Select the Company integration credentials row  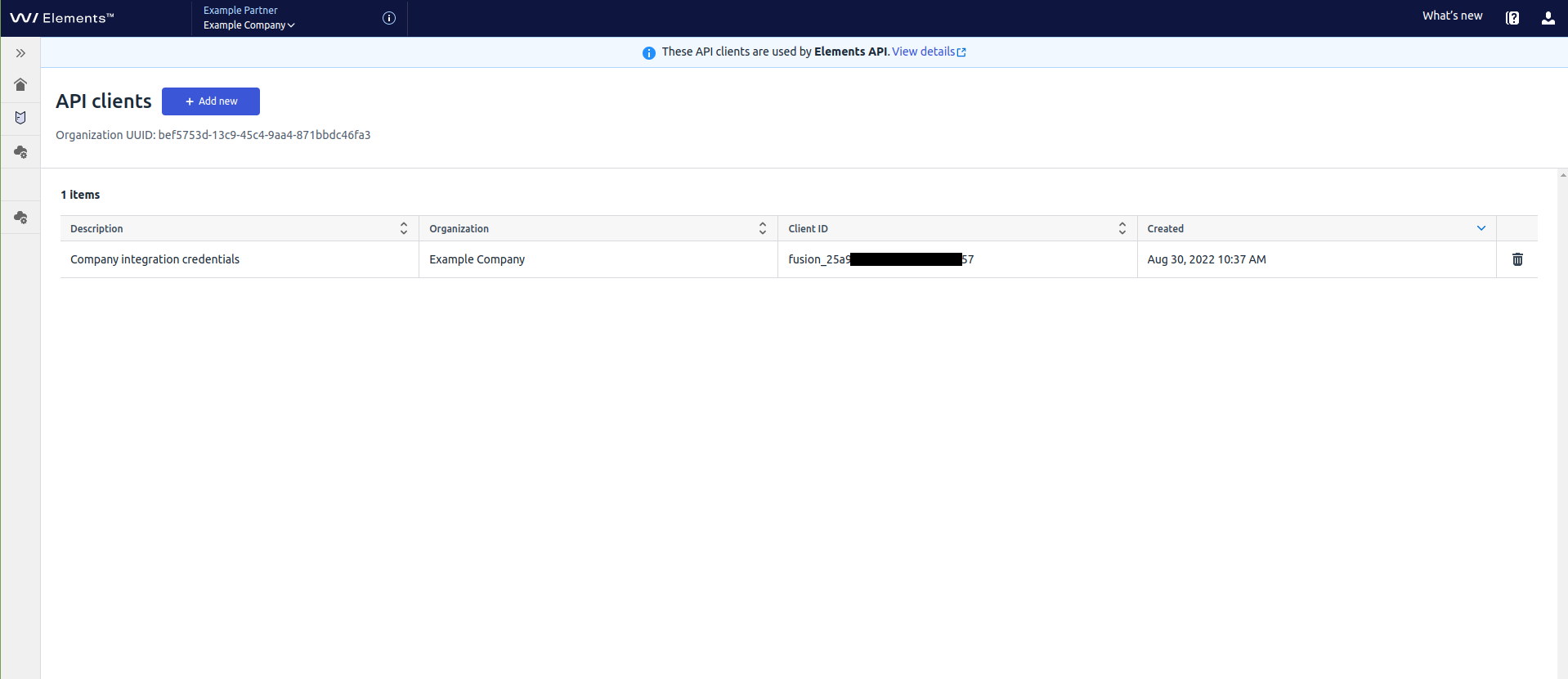(x=155, y=259)
